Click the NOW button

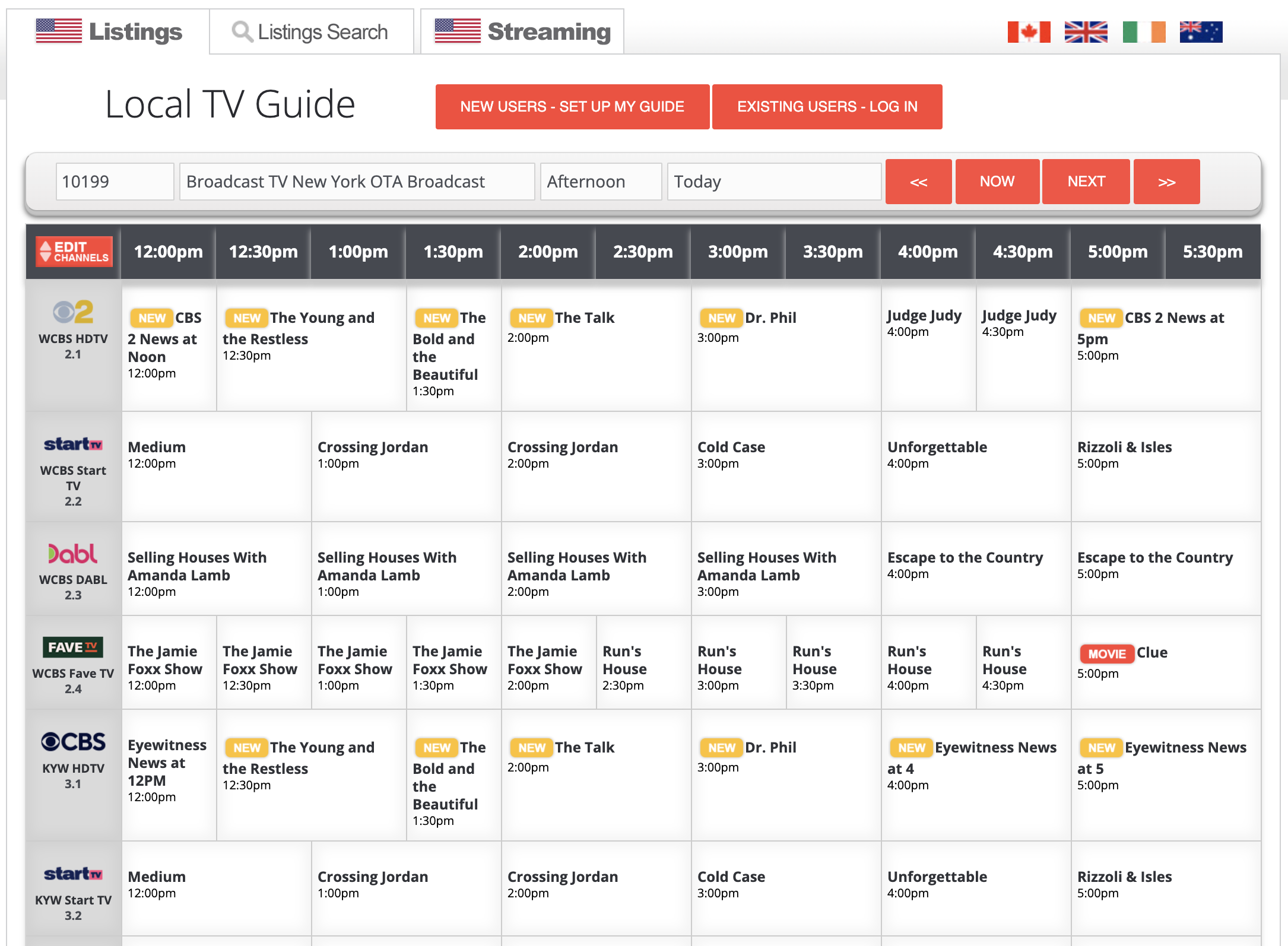997,182
